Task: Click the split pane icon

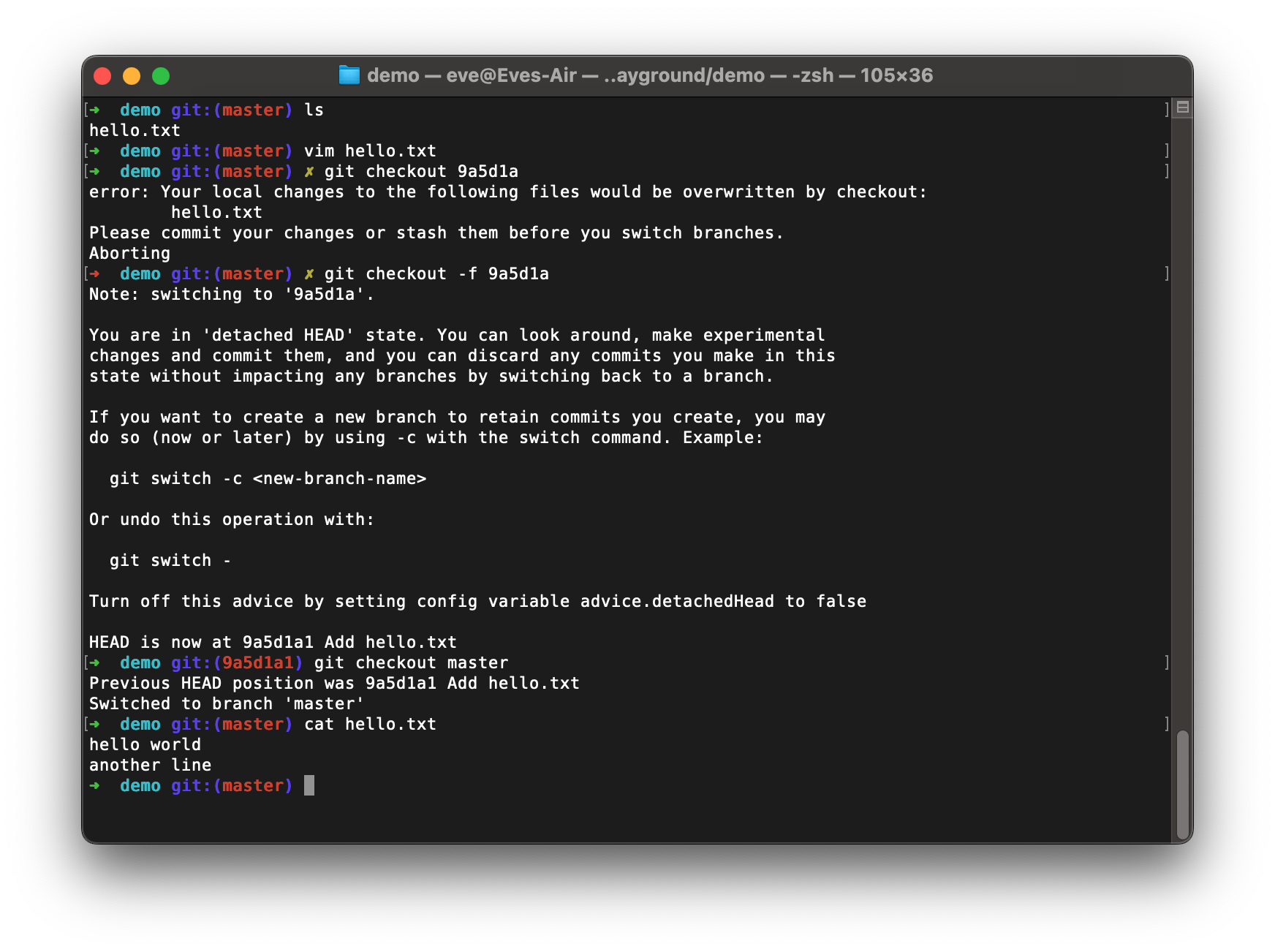Action: [x=1182, y=107]
